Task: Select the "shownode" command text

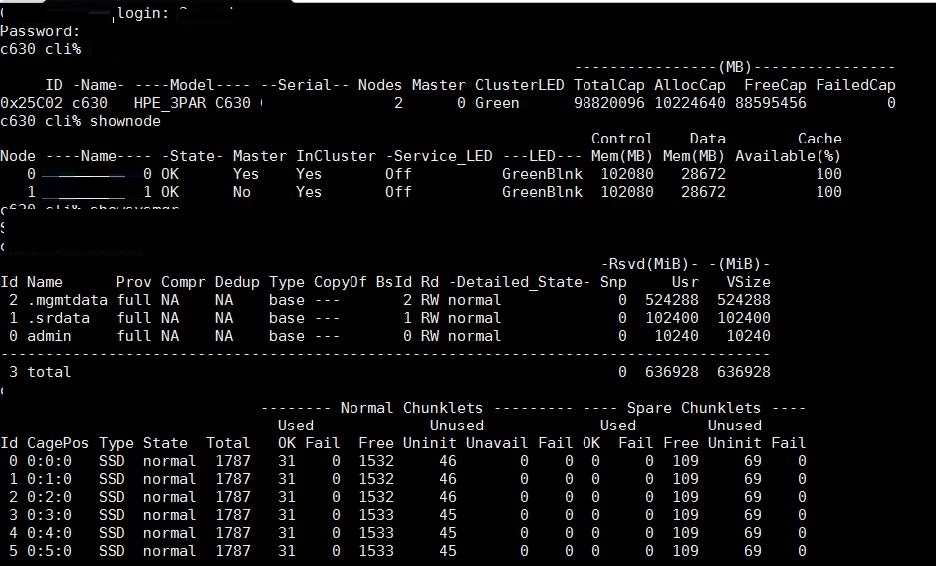Action: pos(125,121)
